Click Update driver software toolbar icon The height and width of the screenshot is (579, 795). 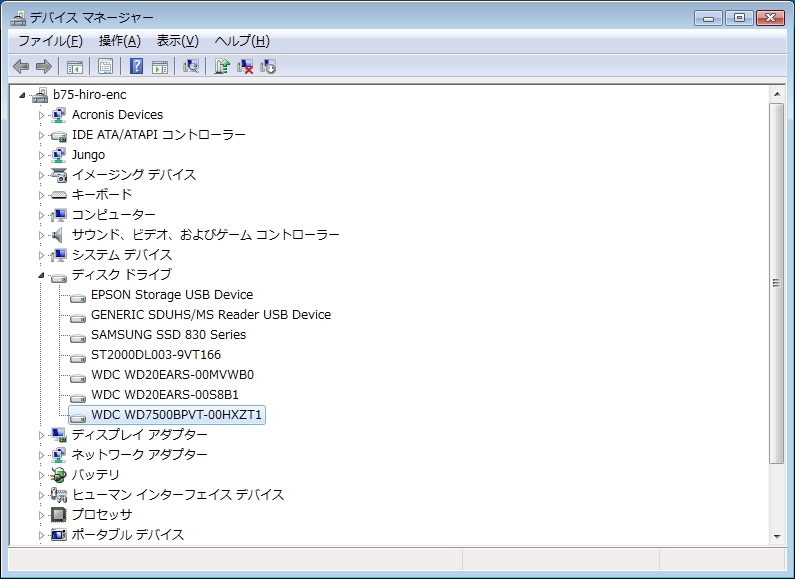tap(222, 66)
